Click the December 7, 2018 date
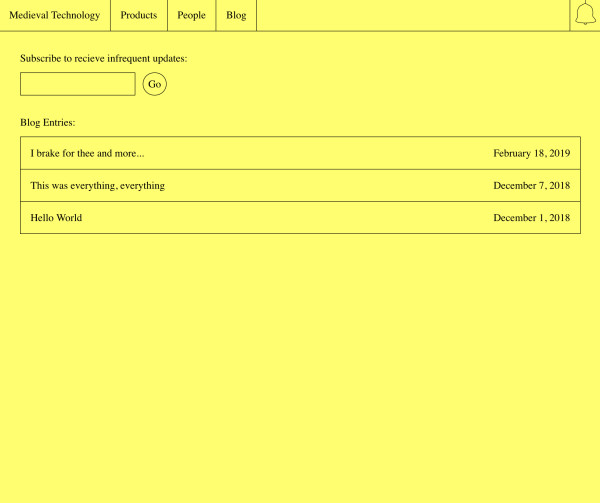The height and width of the screenshot is (503, 600). point(531,185)
